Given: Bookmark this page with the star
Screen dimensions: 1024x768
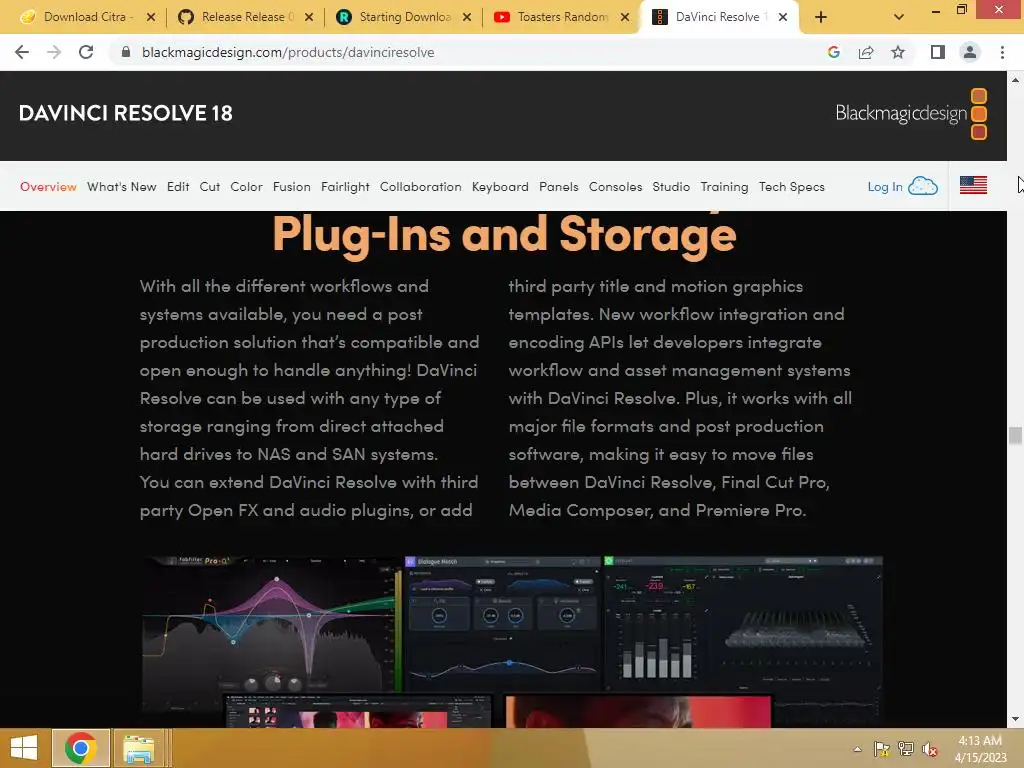Looking at the screenshot, I should pos(898,52).
